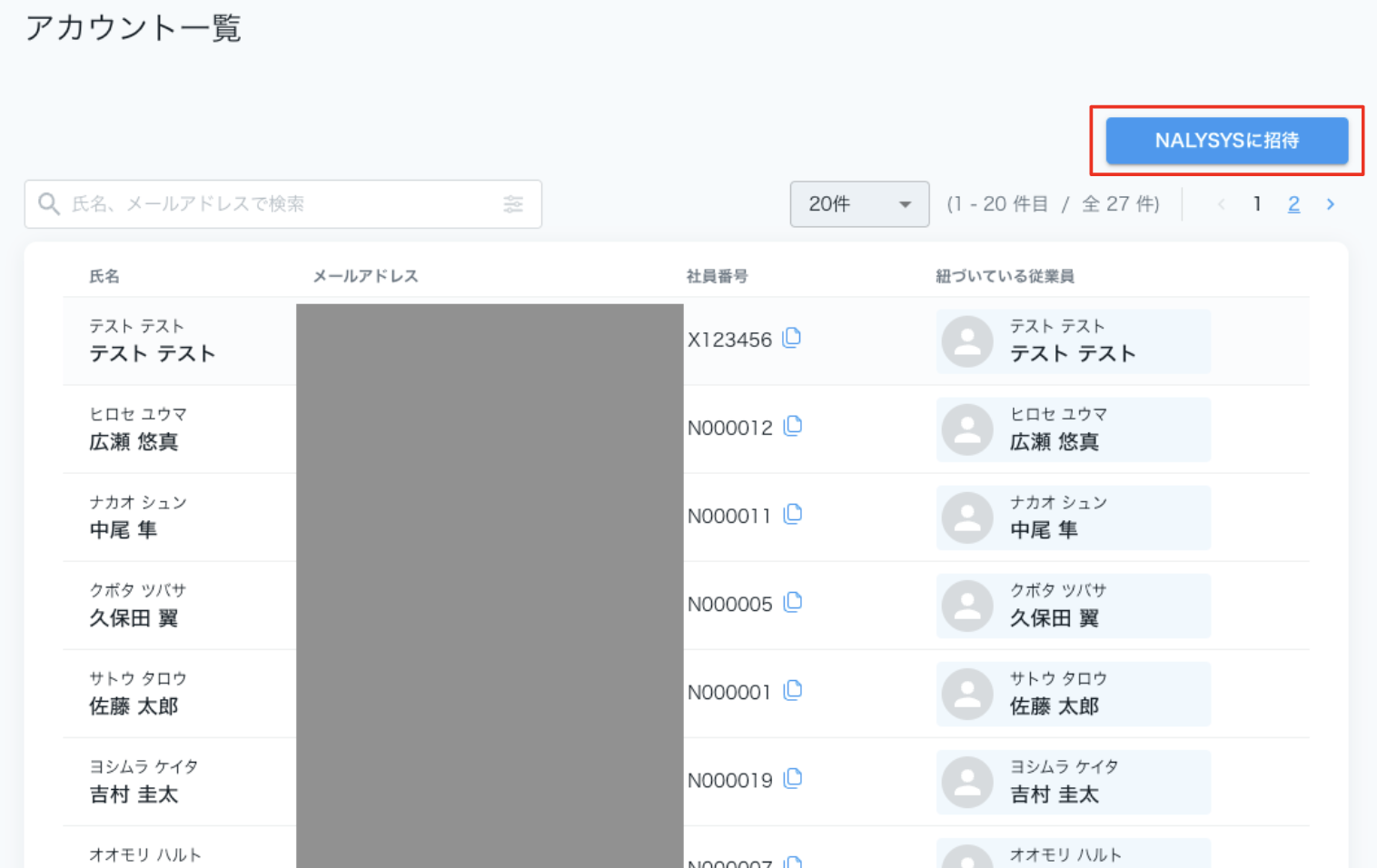Click avatar icon in 佐藤 太郎 employee card
The image size is (1377, 868).
967,694
